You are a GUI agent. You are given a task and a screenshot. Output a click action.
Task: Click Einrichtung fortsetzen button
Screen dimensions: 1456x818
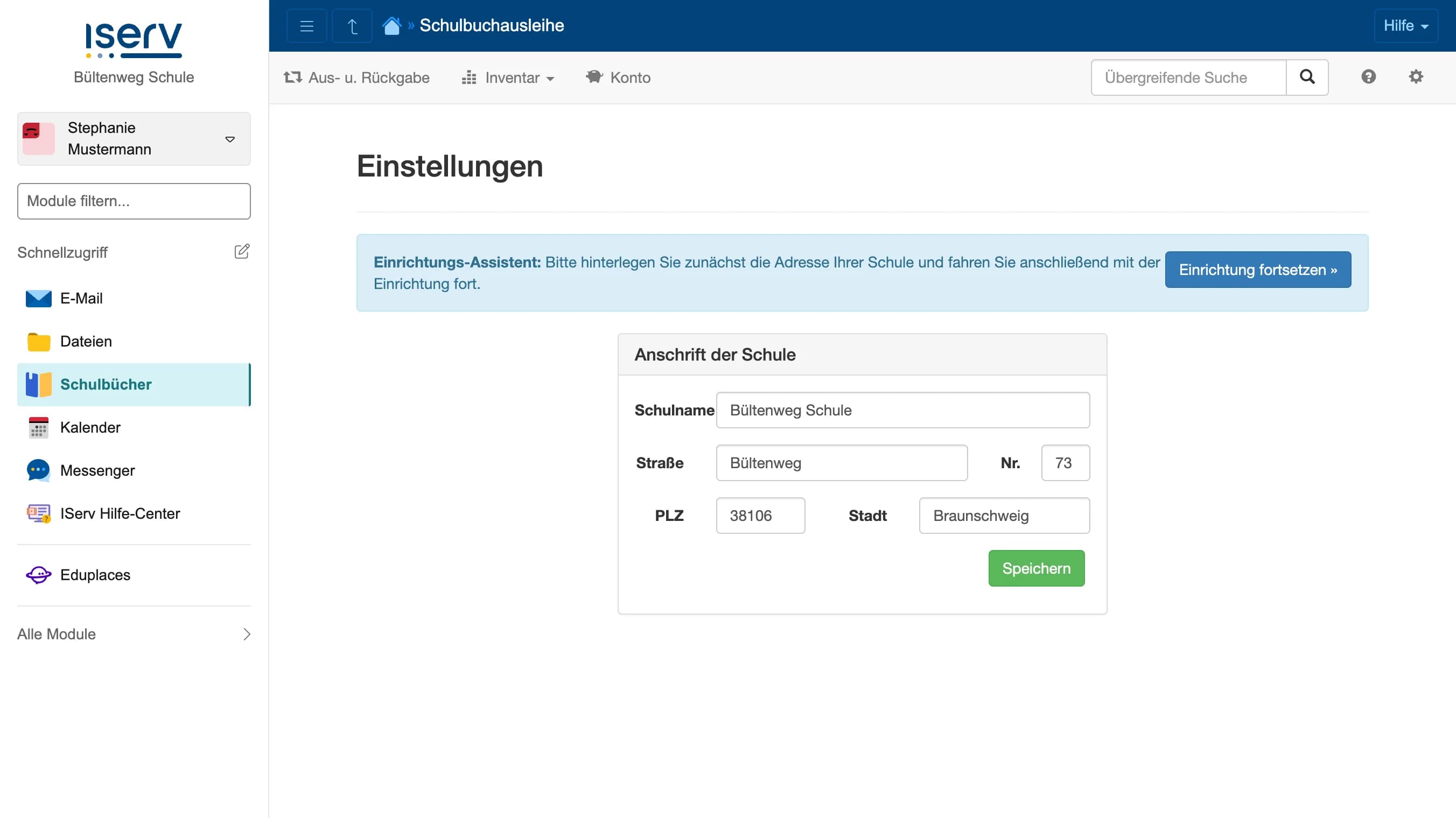click(x=1258, y=270)
